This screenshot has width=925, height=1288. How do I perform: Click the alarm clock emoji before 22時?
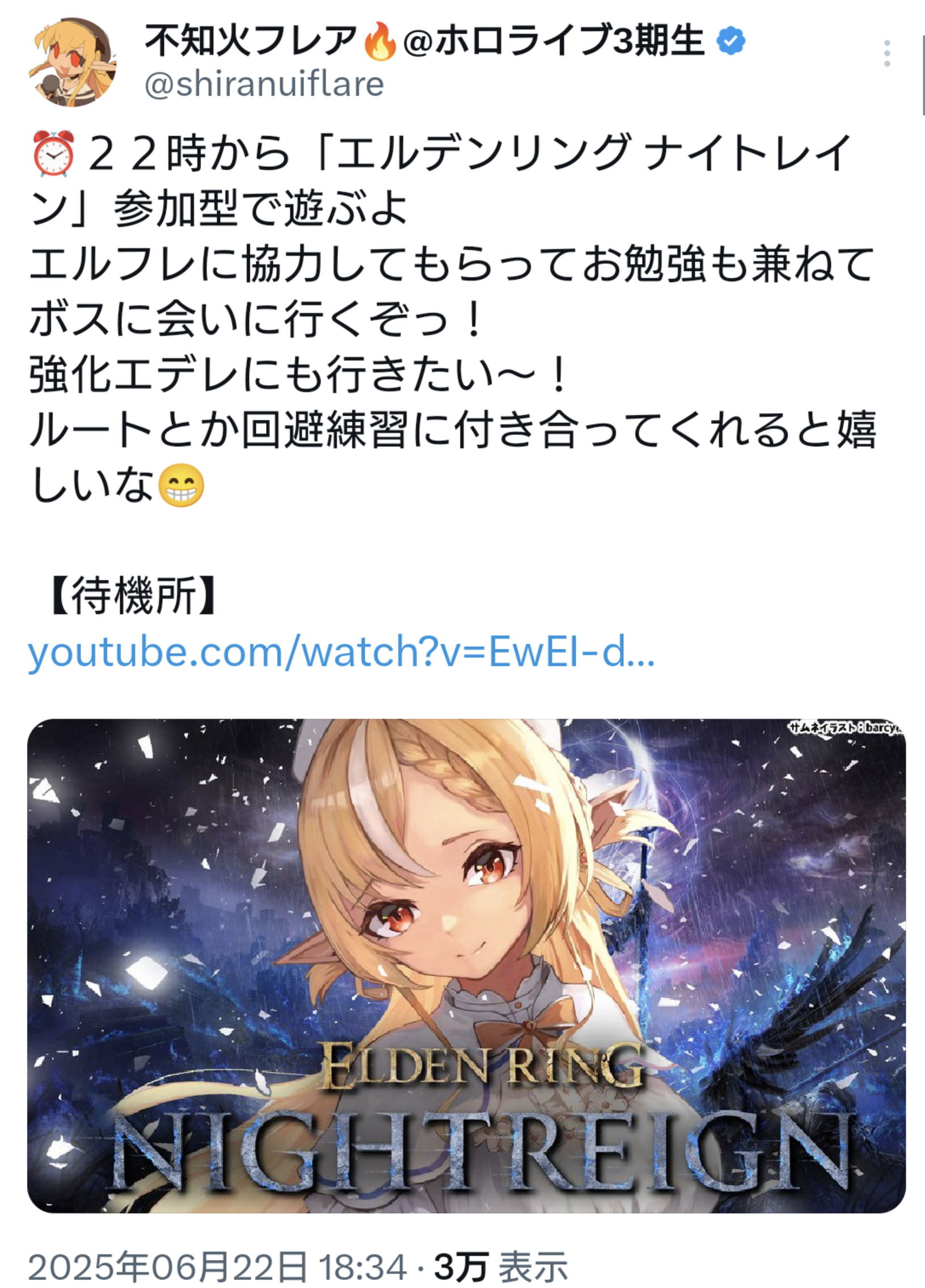pos(53,153)
